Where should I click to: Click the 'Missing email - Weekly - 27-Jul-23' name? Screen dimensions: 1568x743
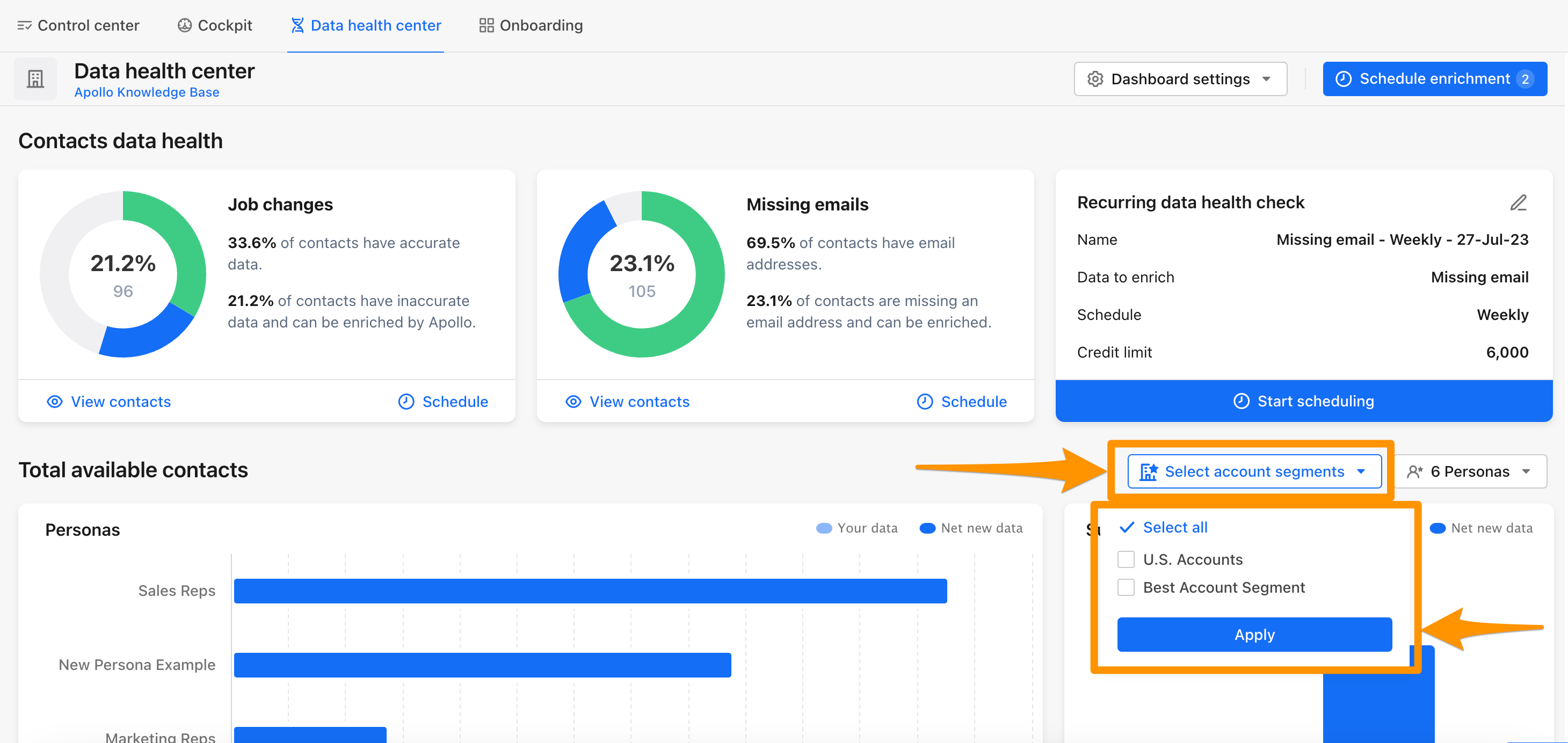1403,240
